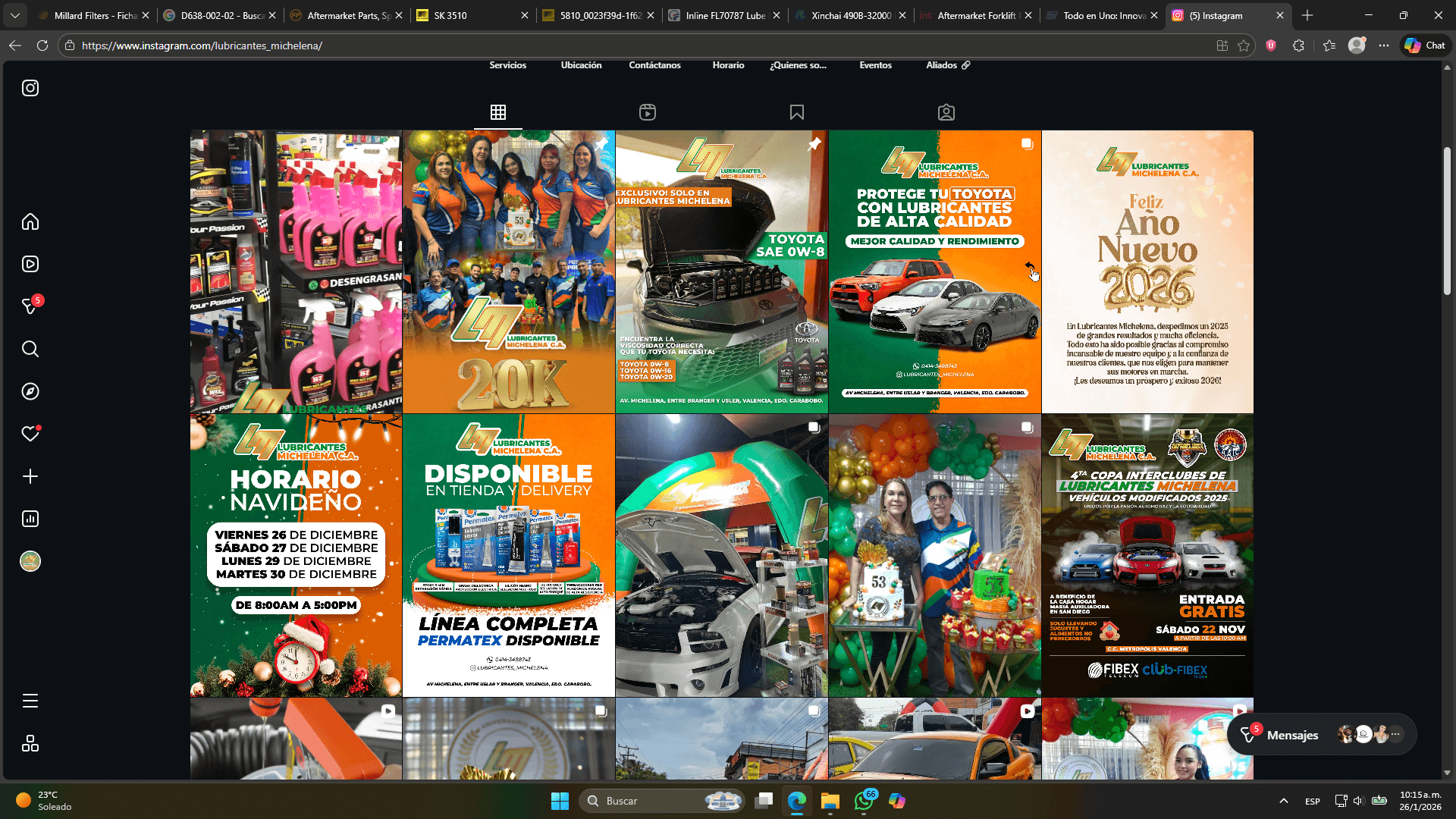
Task: Open the Horario Navideño post
Action: pos(296,555)
